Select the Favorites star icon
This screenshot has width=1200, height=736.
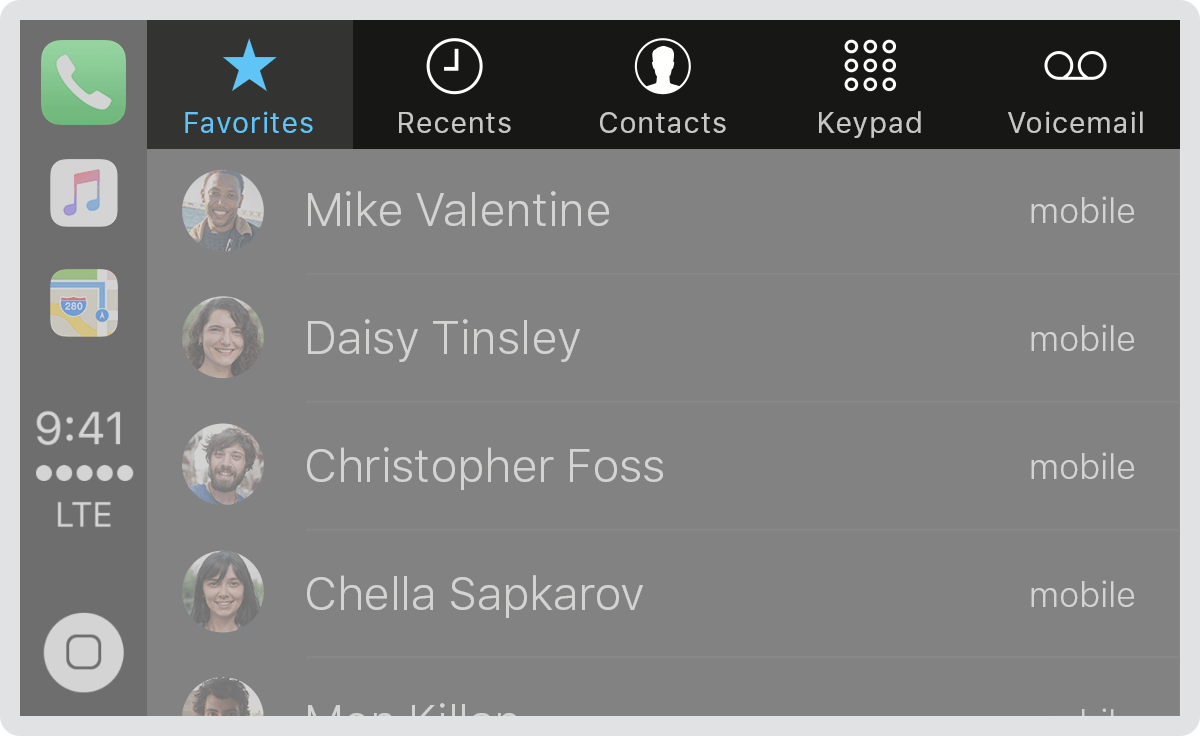[x=249, y=66]
